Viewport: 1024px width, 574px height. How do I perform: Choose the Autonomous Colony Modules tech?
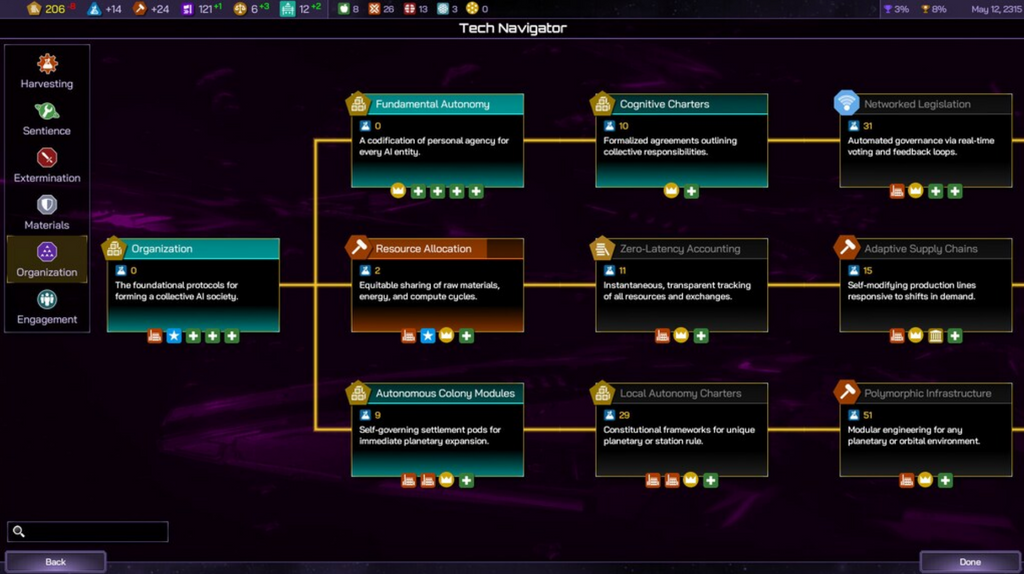(437, 430)
